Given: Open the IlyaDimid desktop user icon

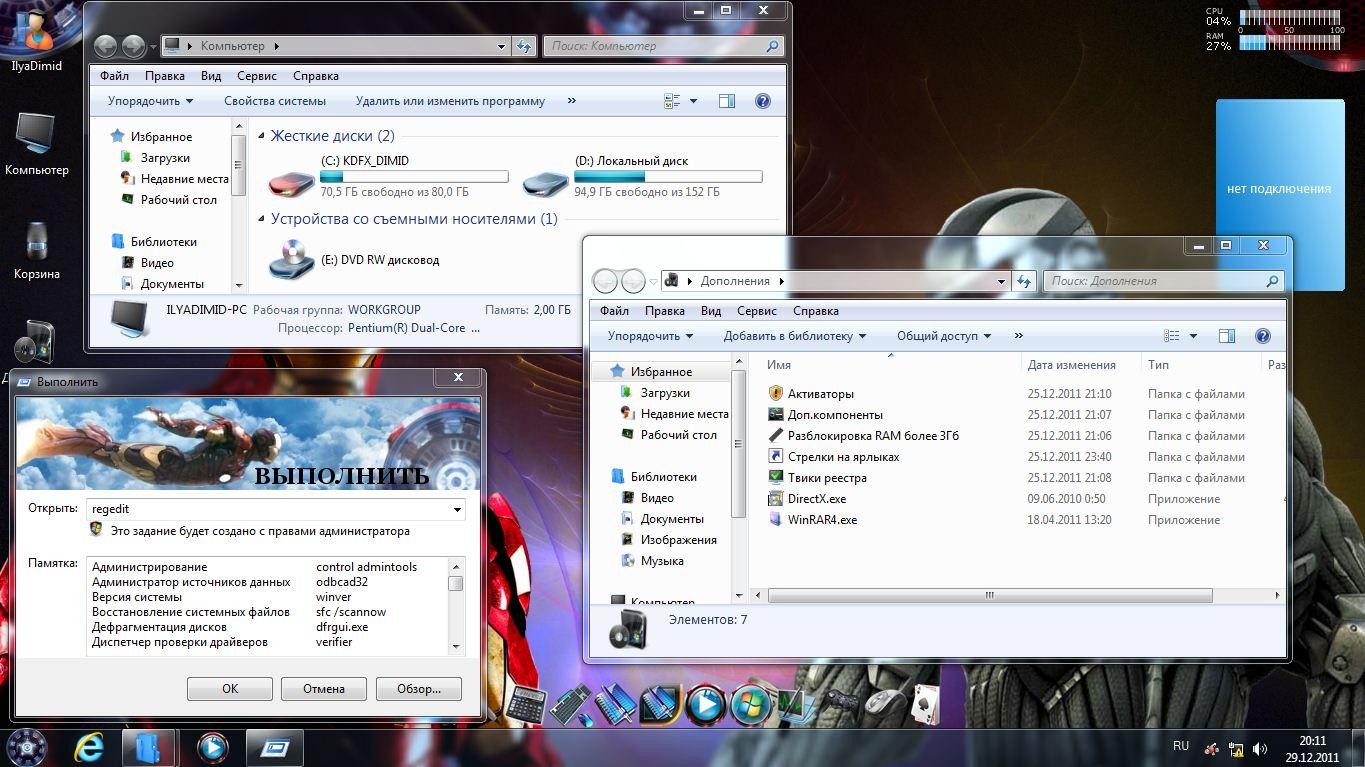Looking at the screenshot, I should pos(36,40).
